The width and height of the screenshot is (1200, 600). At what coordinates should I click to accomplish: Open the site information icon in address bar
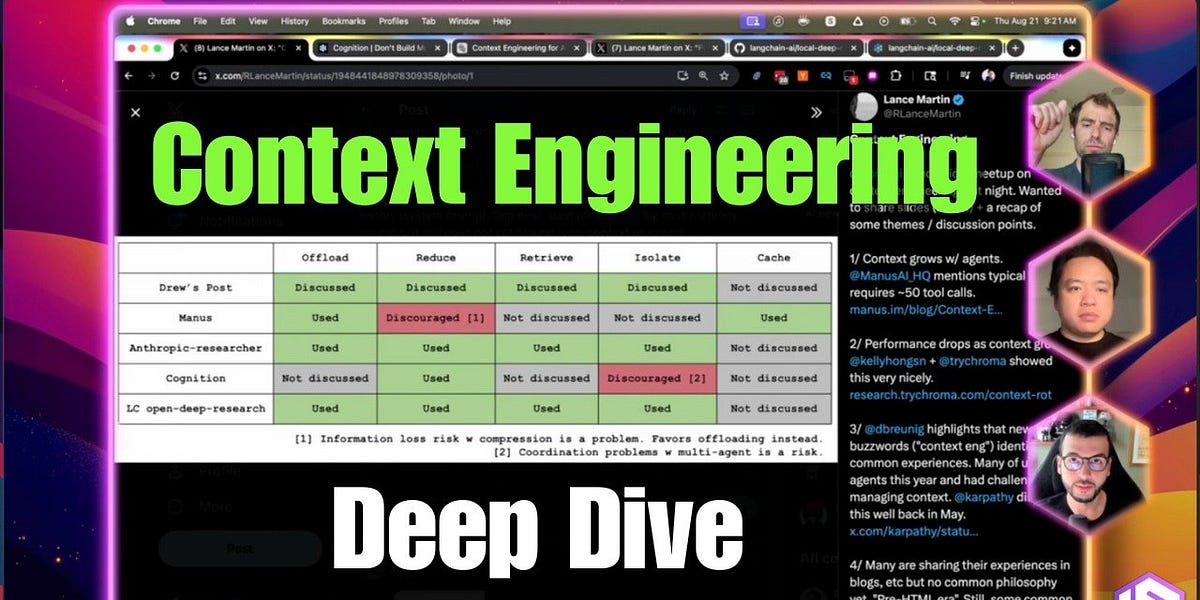(203, 75)
